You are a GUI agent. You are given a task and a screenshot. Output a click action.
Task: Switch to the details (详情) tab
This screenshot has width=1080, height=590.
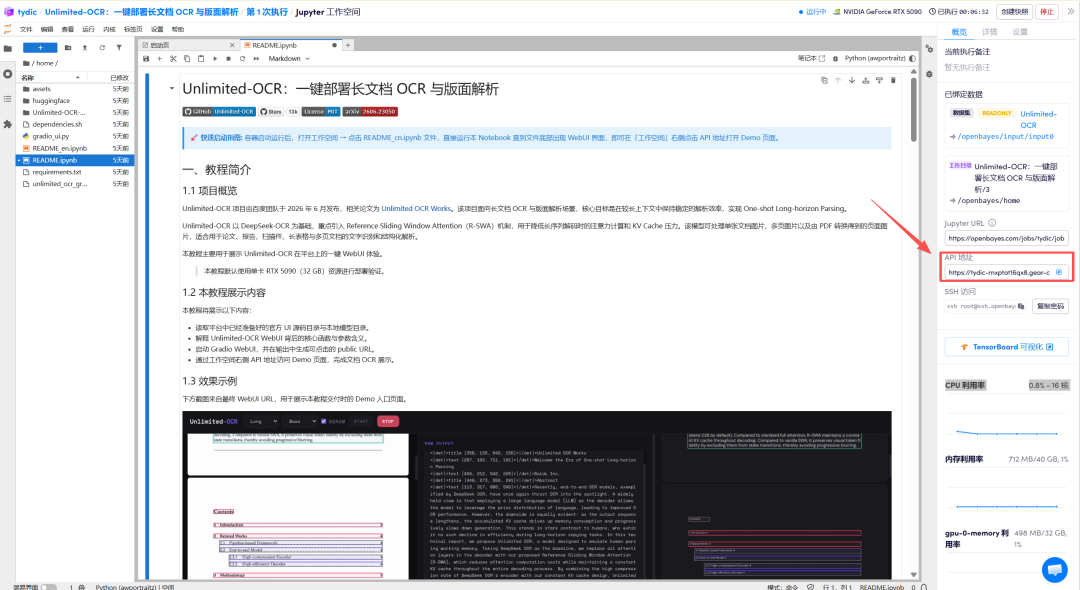click(990, 32)
